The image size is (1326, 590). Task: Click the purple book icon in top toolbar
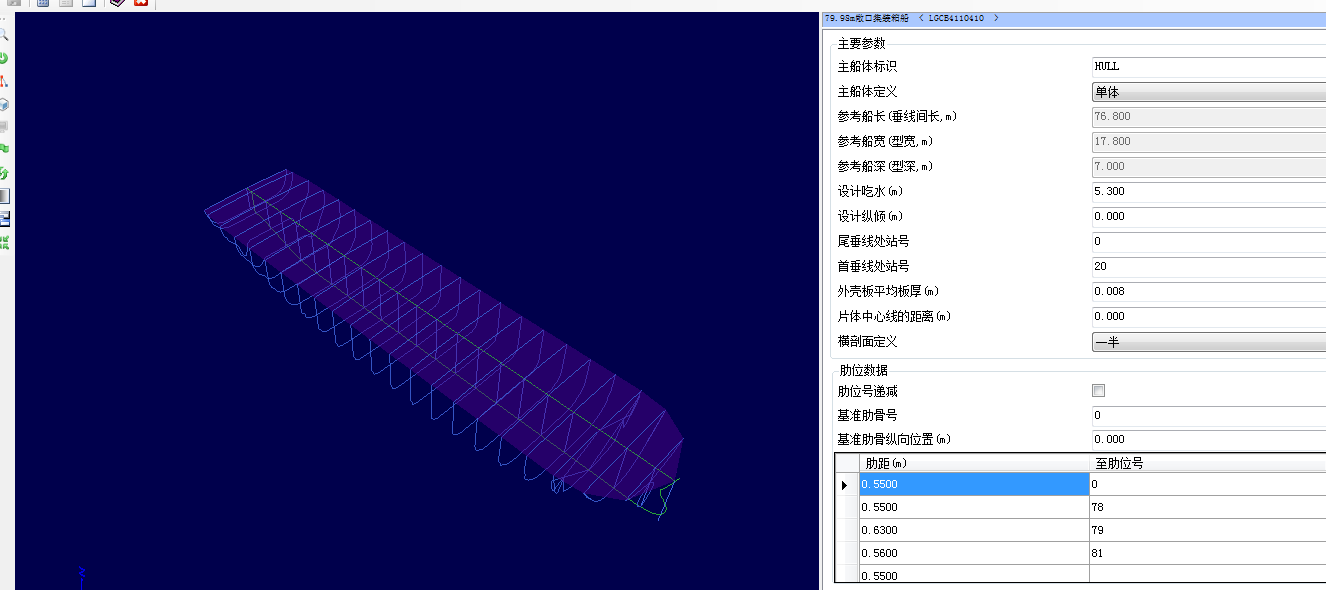[118, 4]
